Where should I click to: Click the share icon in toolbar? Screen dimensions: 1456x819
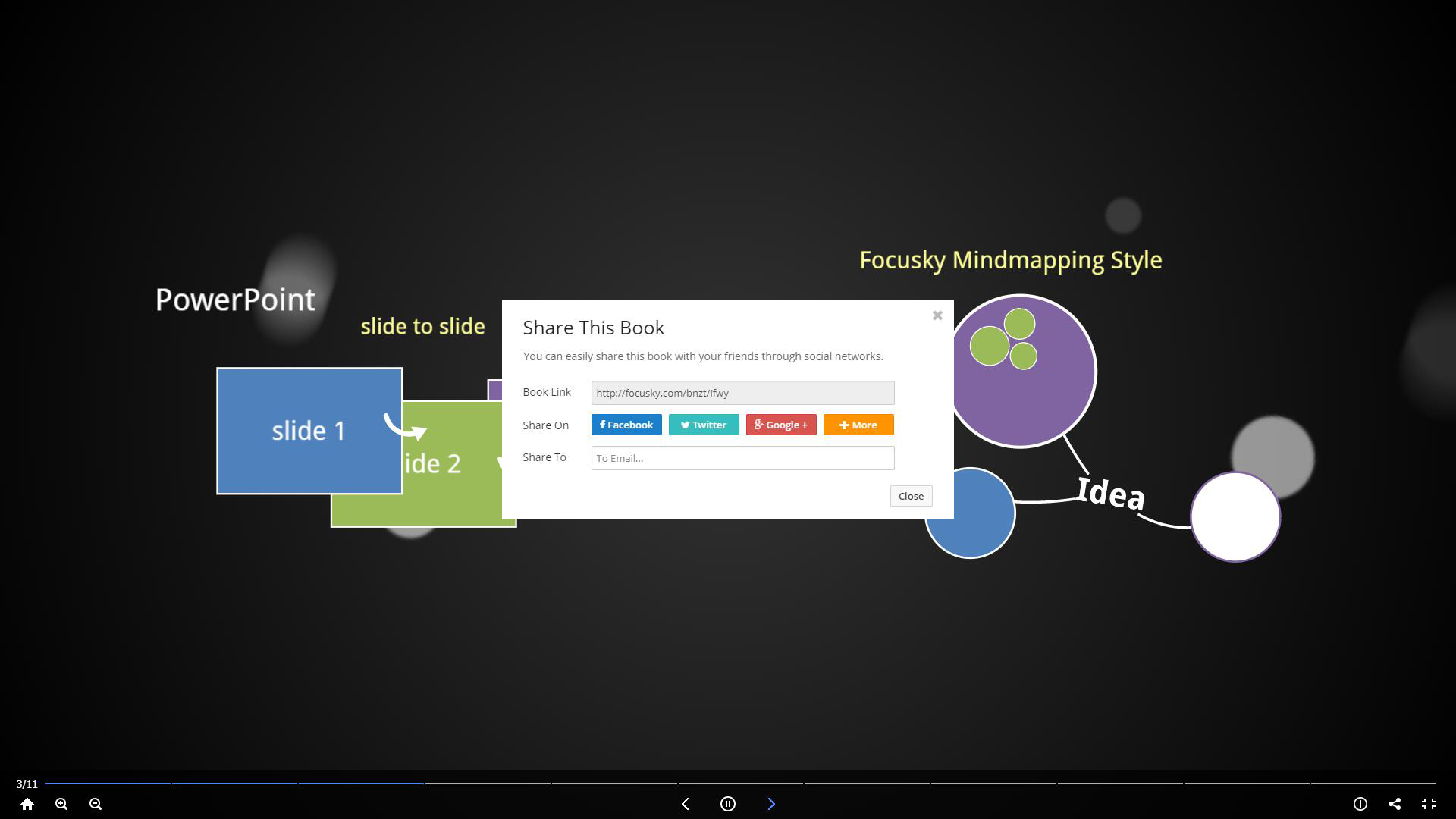coord(1395,804)
